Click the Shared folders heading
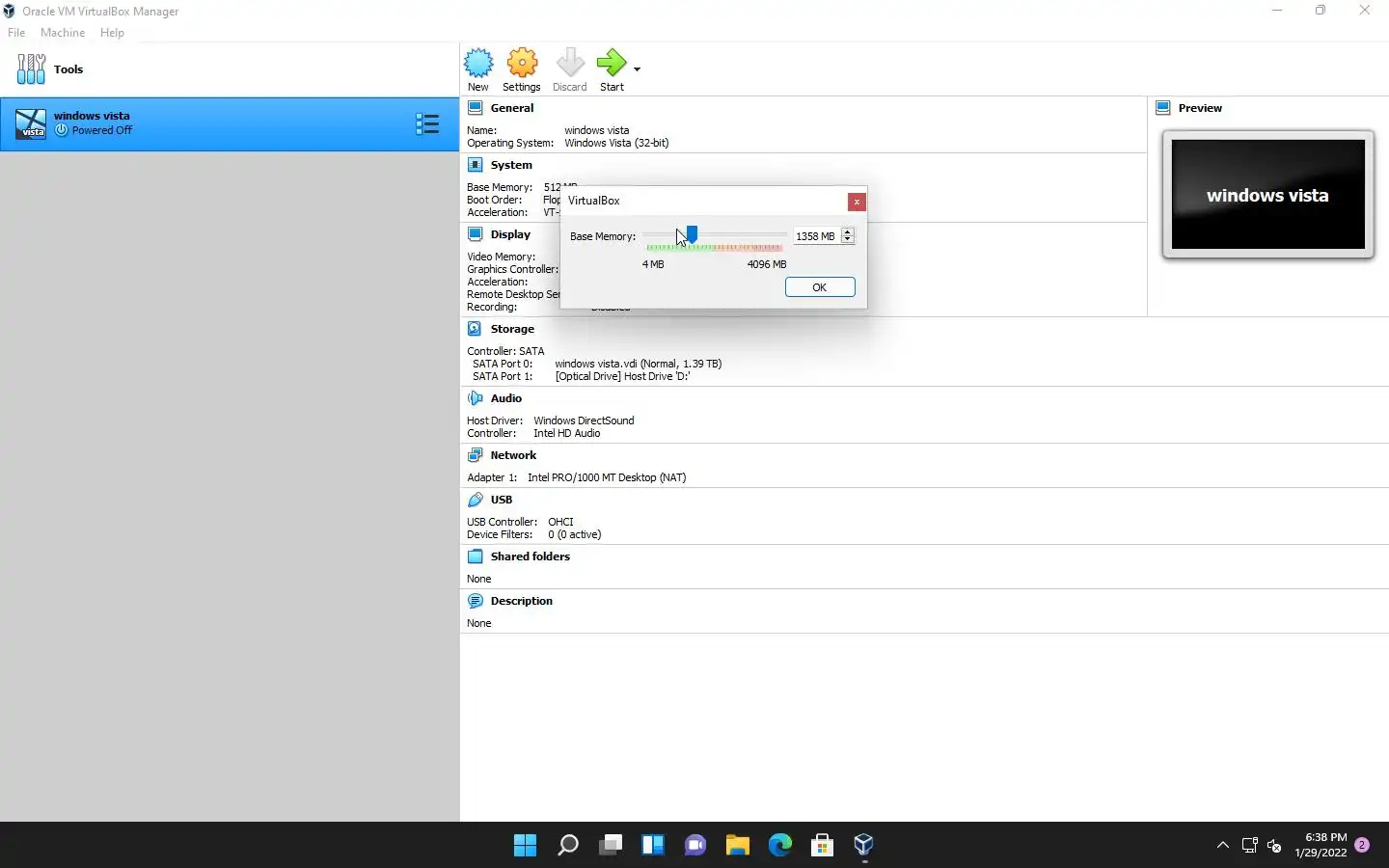1389x868 pixels. 531,556
